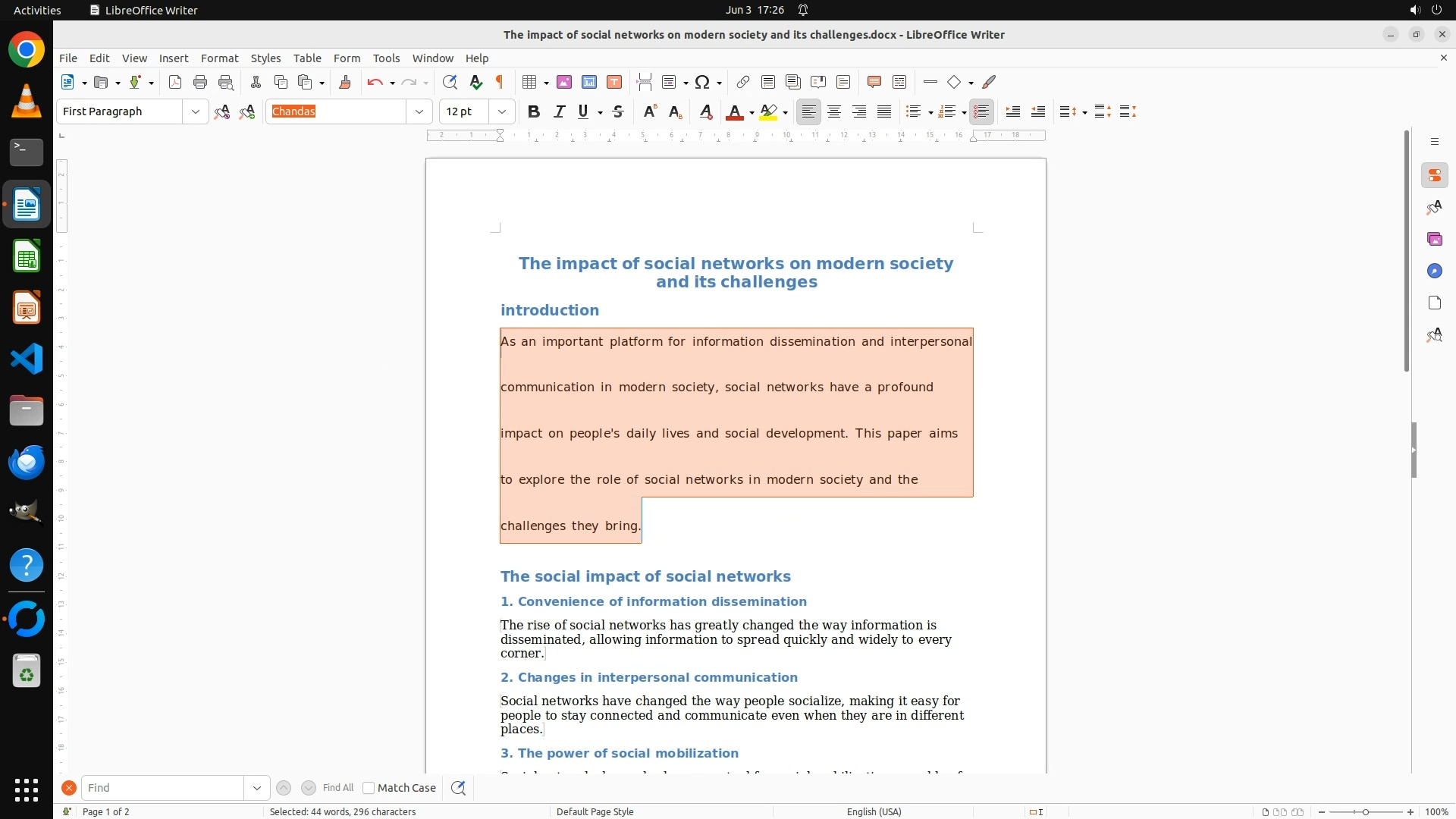Open sidebar Navigator compass icon

[1434, 271]
